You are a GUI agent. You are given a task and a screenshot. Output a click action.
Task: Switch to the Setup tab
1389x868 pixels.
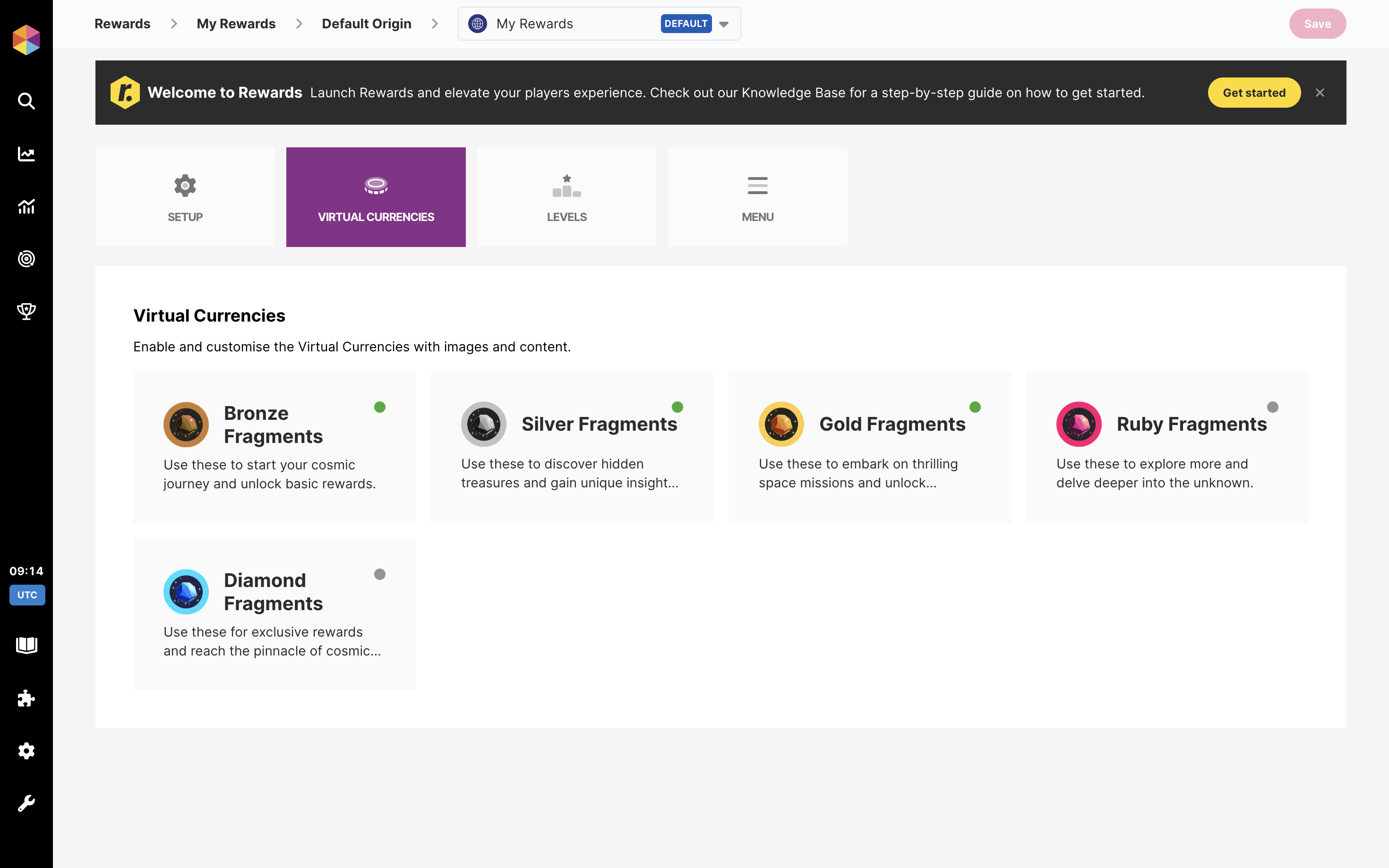[185, 197]
